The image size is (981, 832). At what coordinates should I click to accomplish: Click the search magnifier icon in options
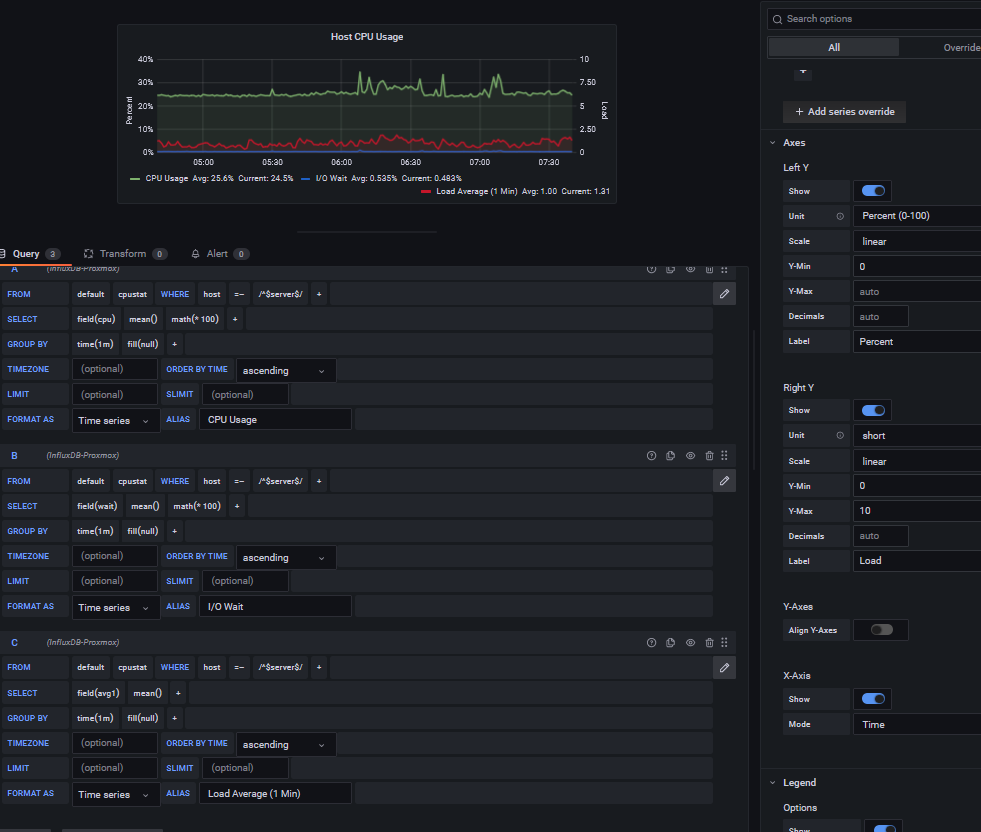(x=777, y=19)
